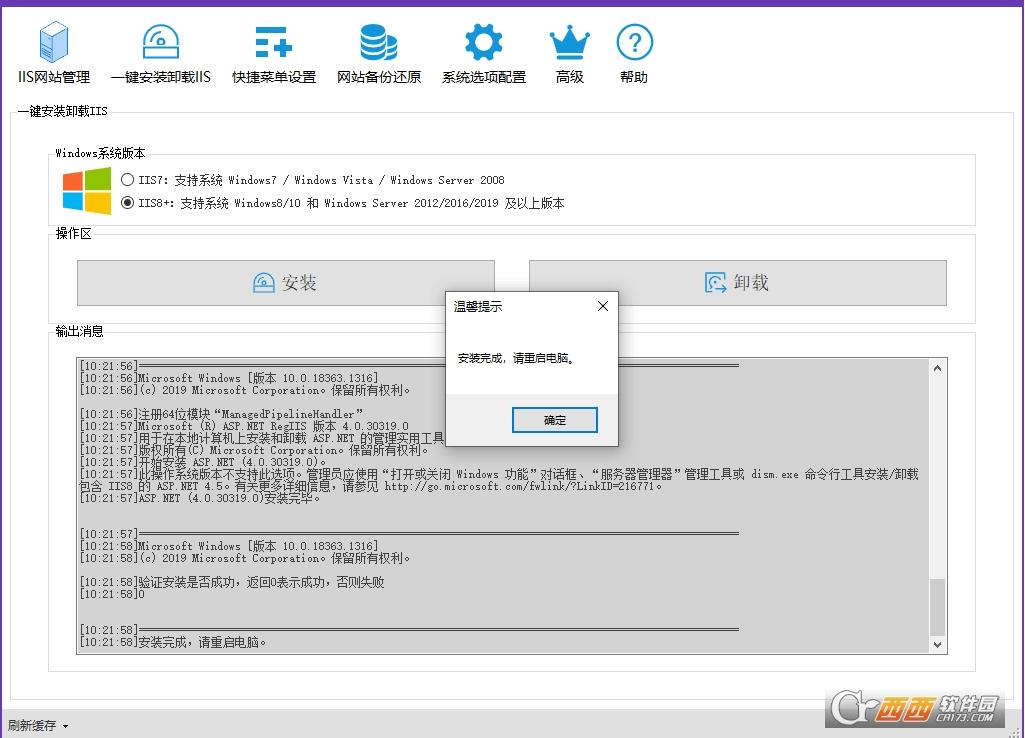The width and height of the screenshot is (1025, 738).
Task: Click the IIS网站管理 label
Action: [x=54, y=77]
